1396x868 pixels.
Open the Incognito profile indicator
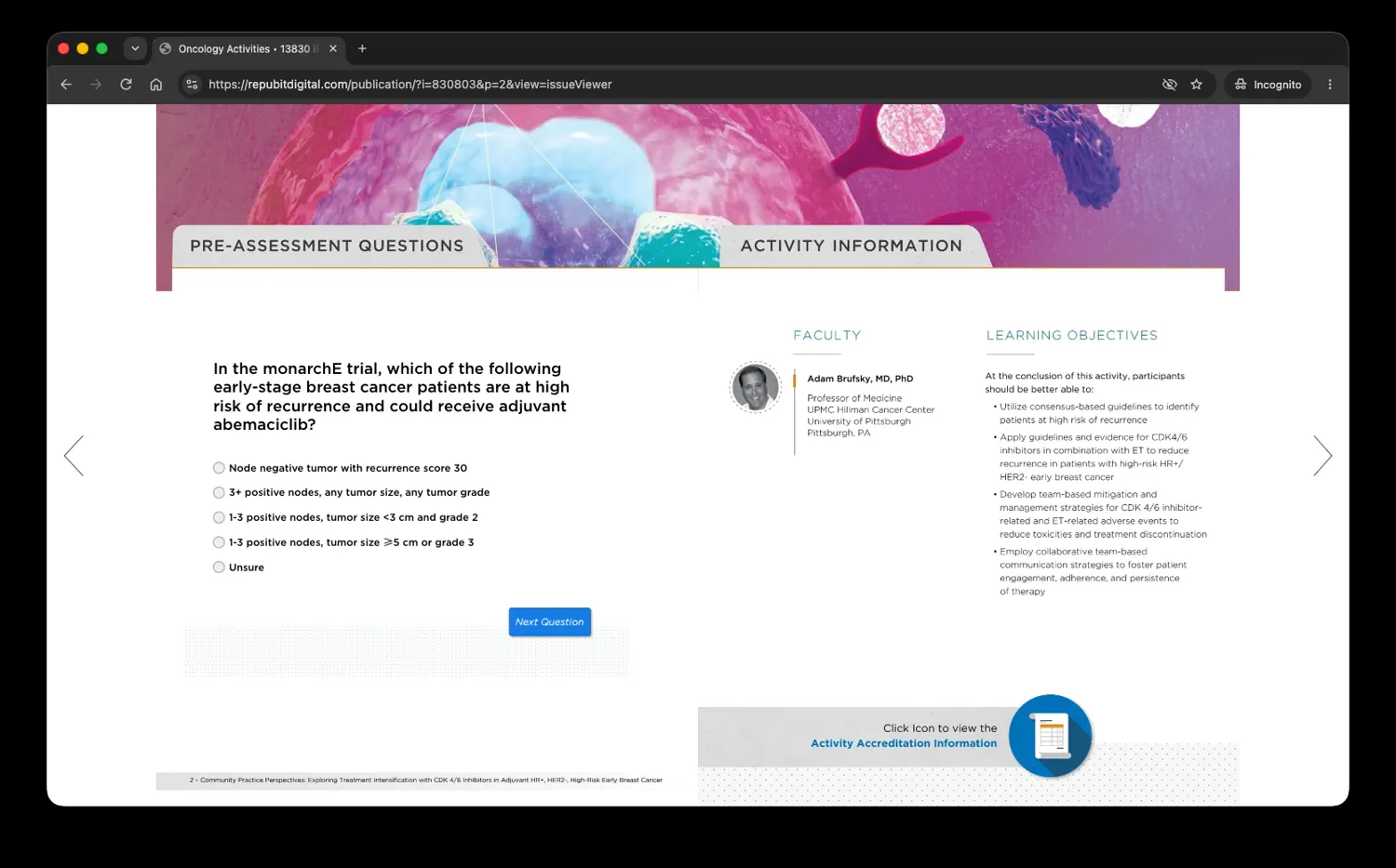1268,85
